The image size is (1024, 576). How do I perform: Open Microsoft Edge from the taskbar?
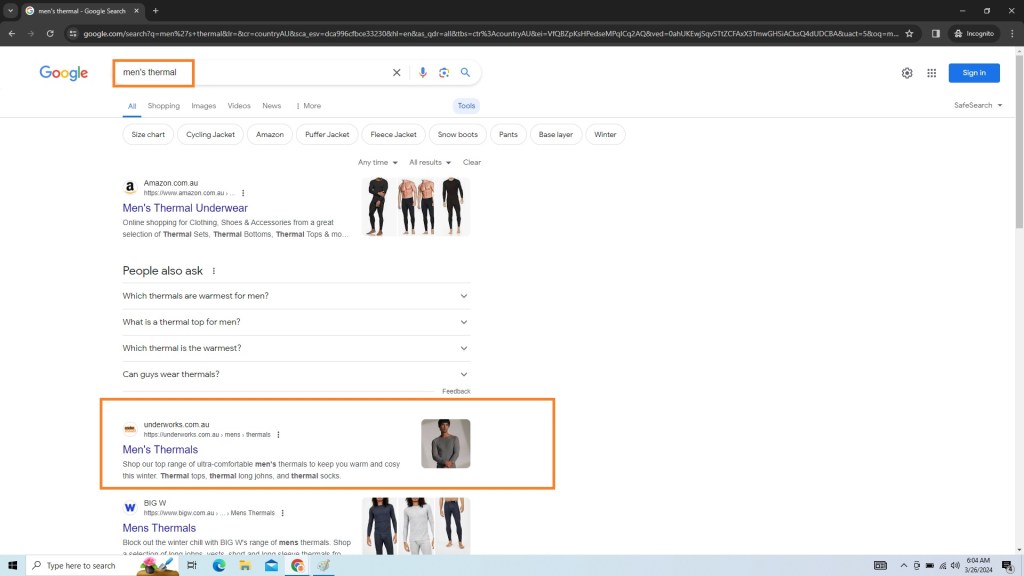click(x=219, y=565)
